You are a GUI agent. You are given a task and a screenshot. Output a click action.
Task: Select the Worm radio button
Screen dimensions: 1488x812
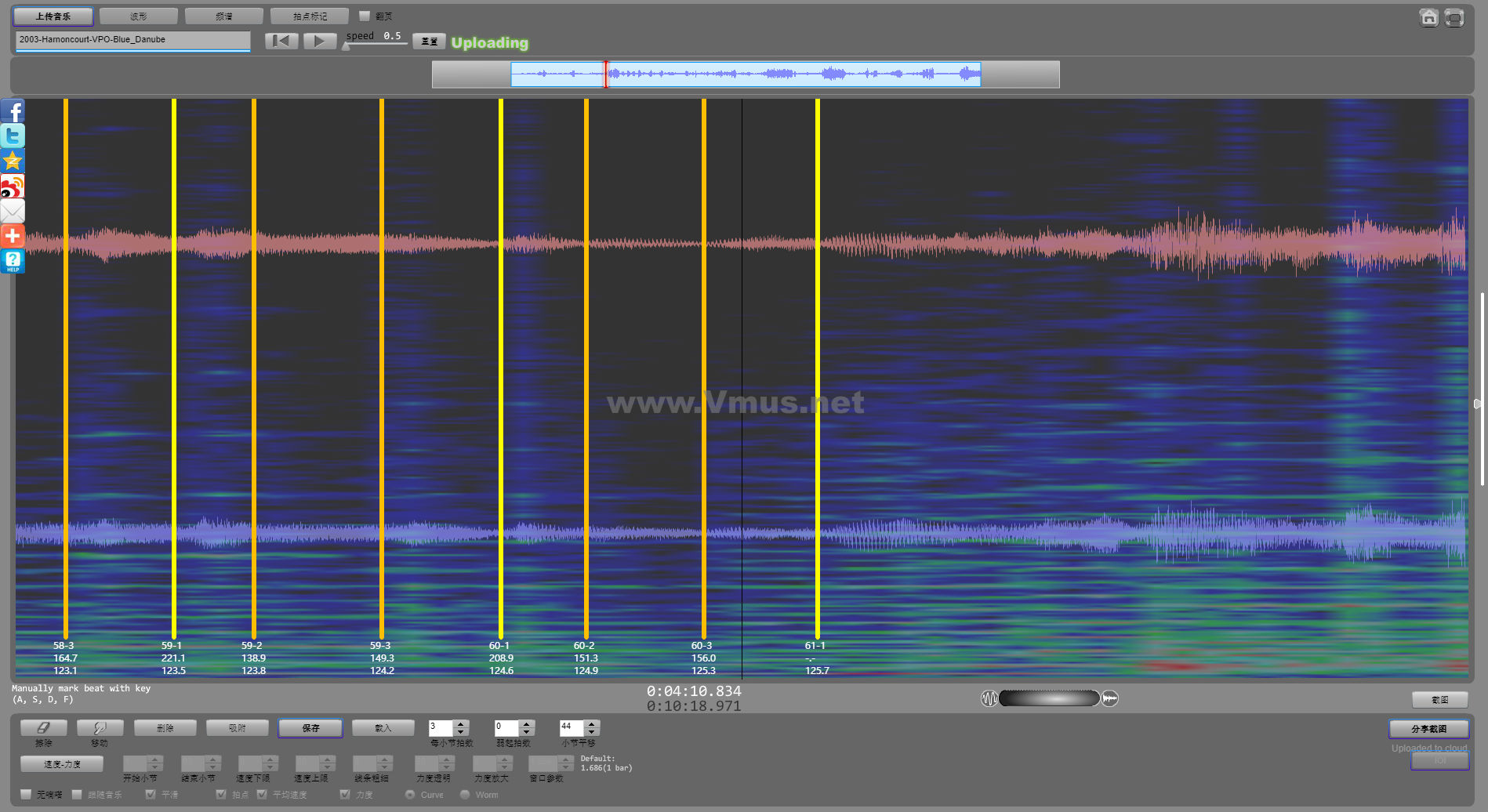click(465, 795)
